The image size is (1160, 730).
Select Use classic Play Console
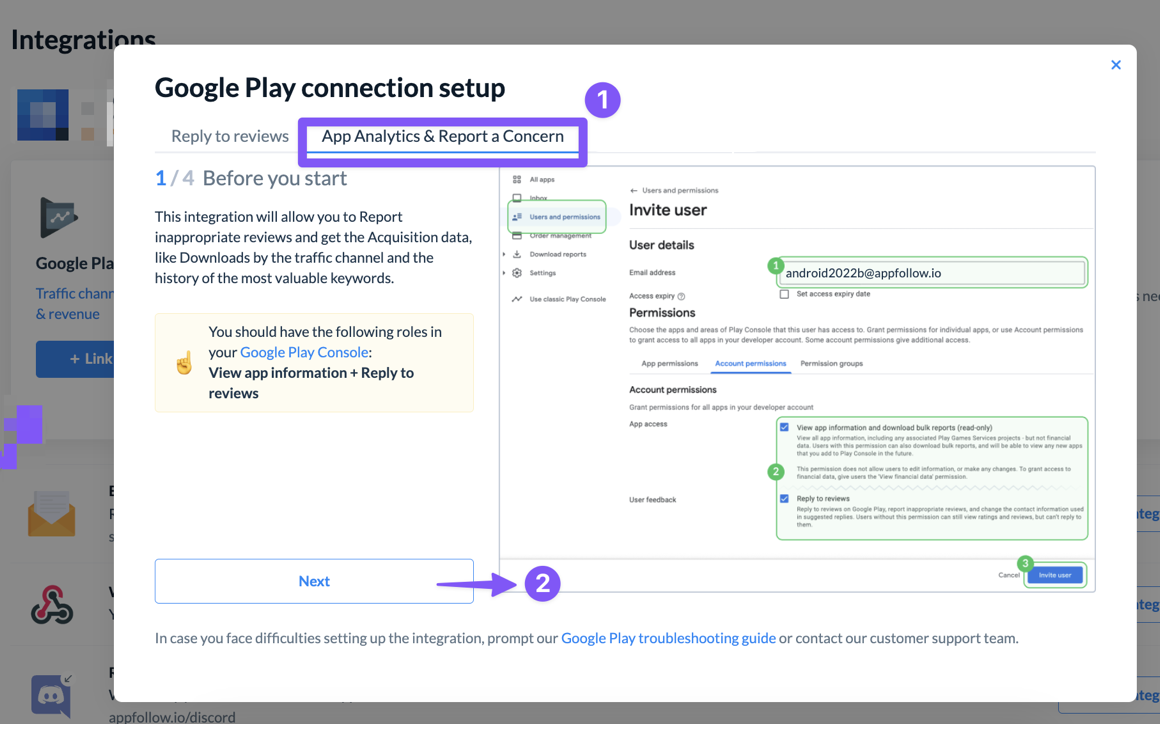567,300
